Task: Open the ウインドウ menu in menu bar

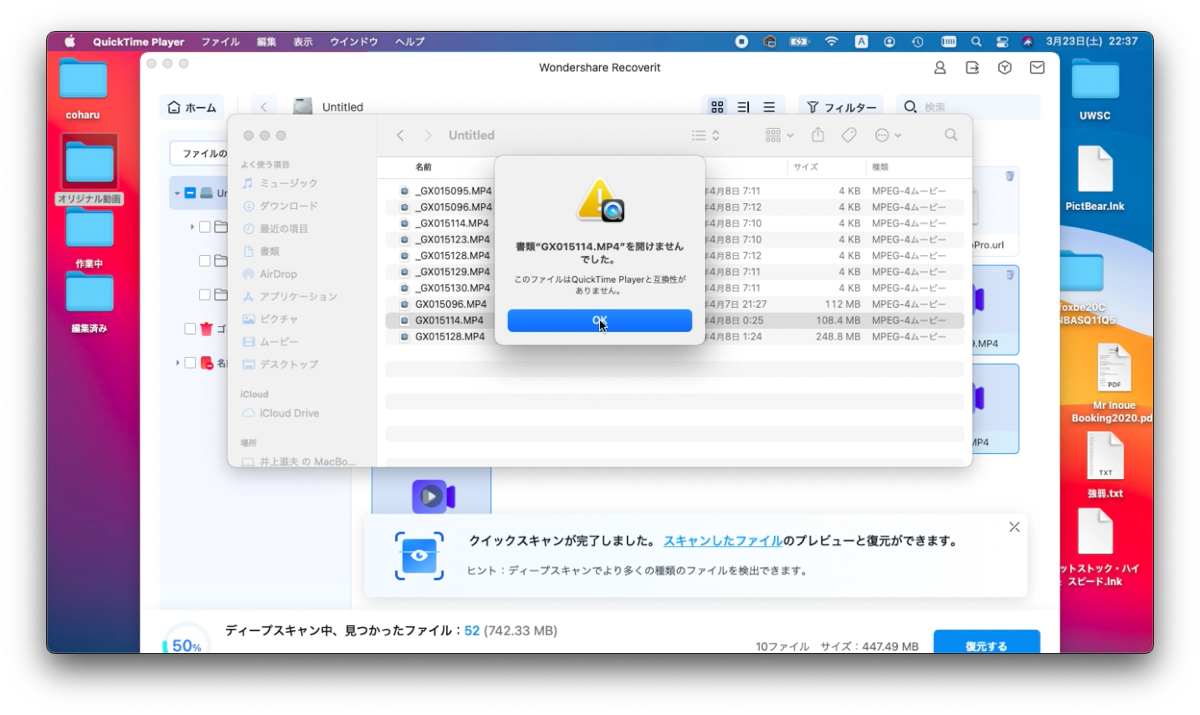Action: click(354, 42)
